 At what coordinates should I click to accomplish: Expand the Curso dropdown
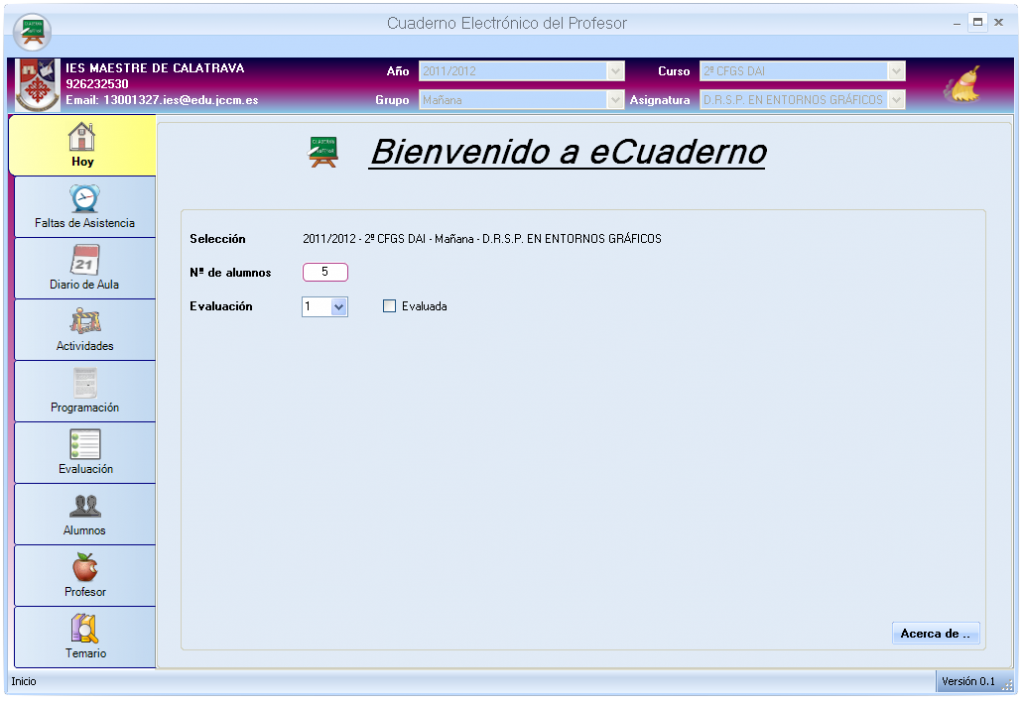tap(896, 71)
